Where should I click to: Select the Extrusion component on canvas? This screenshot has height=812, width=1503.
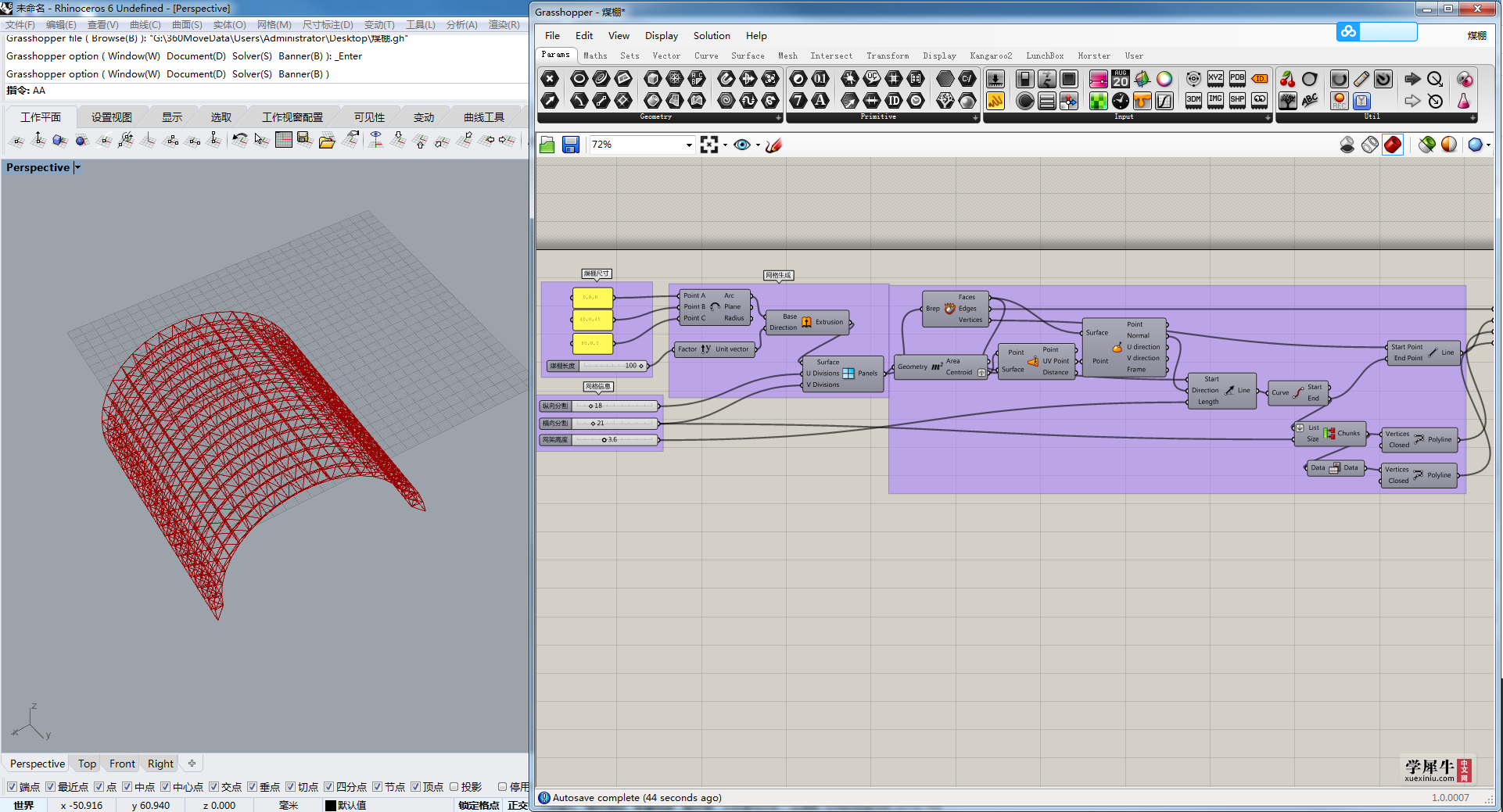808,322
